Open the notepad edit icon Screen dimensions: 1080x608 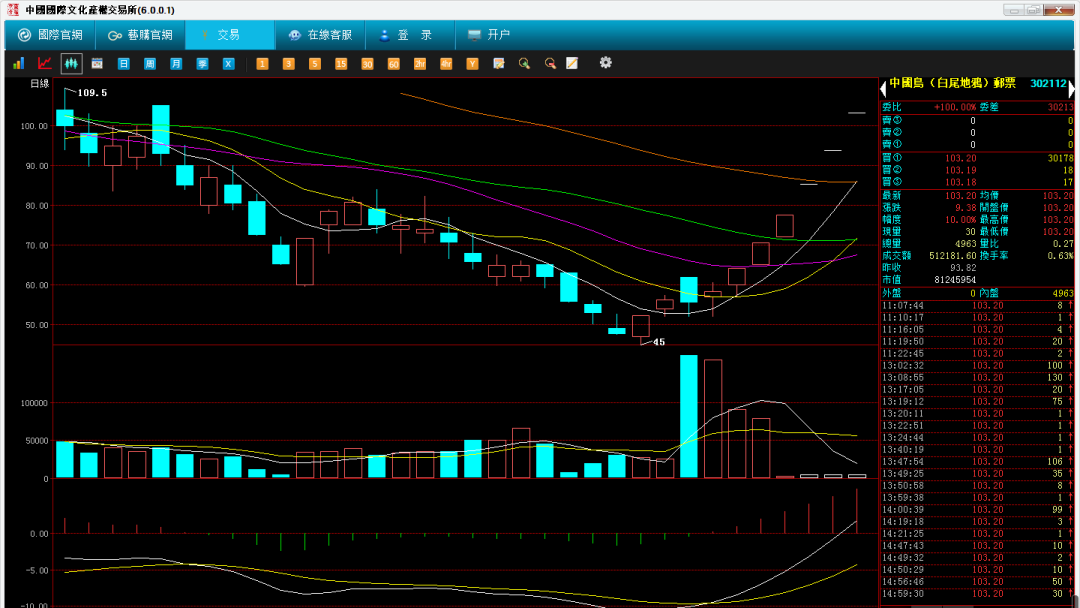pos(499,63)
